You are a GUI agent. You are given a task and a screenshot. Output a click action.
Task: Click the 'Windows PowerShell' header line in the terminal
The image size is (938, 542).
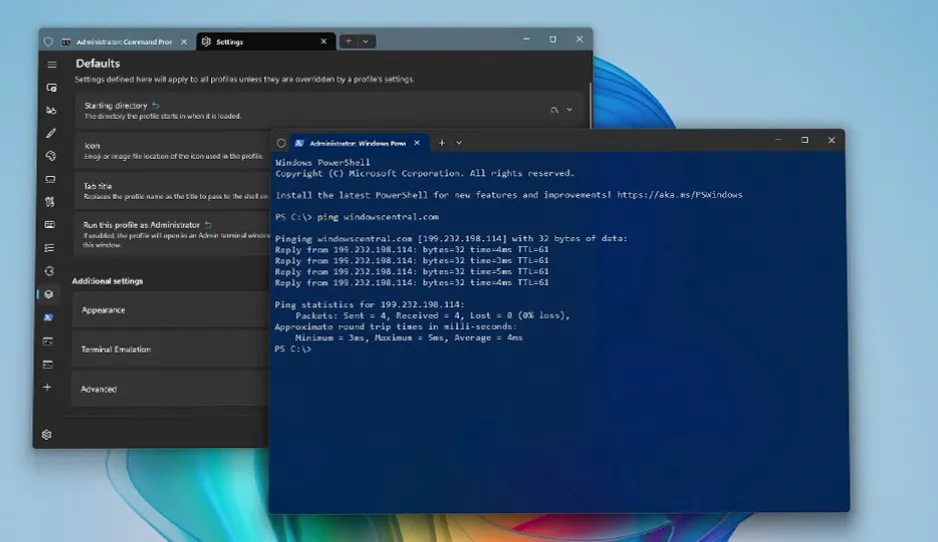[x=322, y=162]
